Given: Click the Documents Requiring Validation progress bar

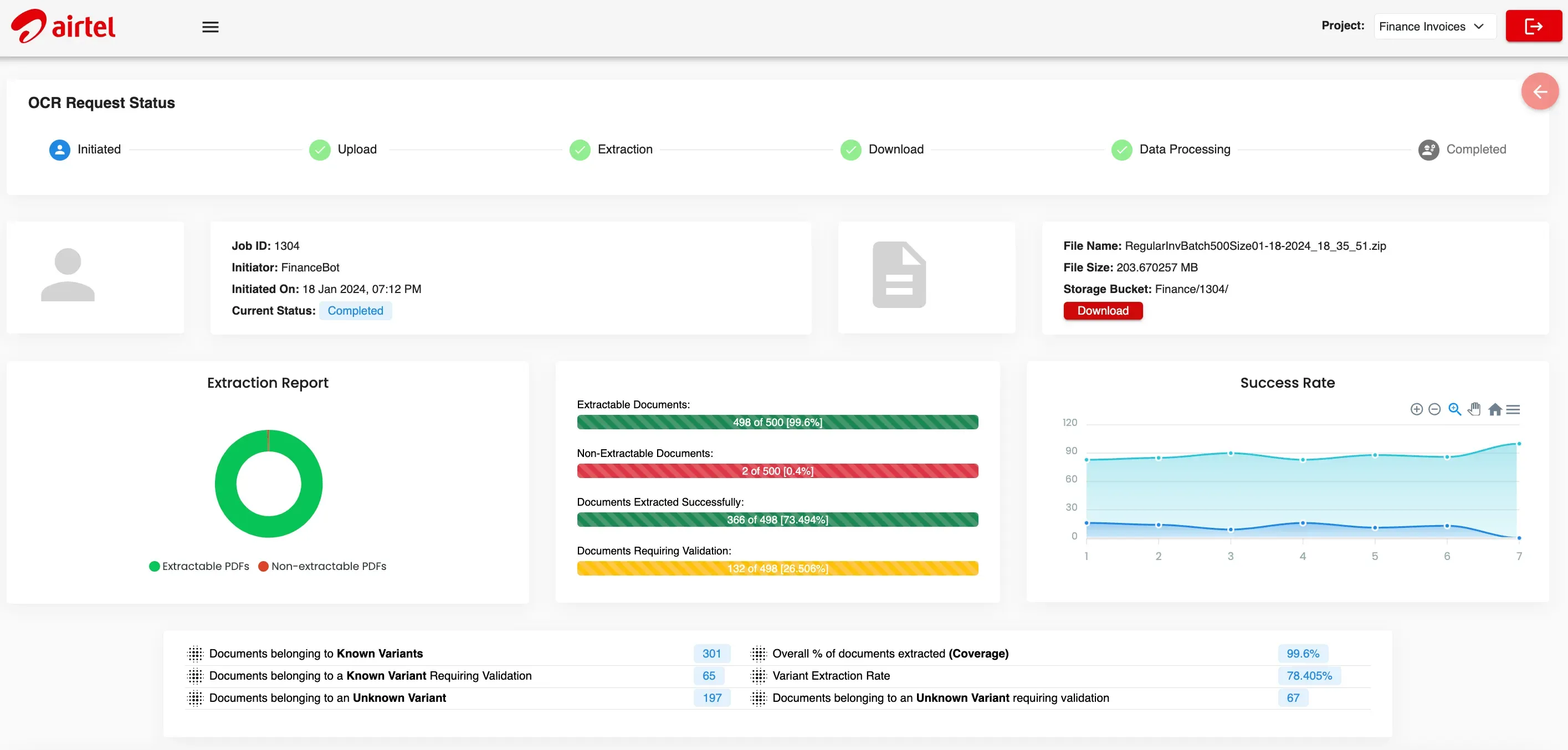Looking at the screenshot, I should click(x=777, y=568).
